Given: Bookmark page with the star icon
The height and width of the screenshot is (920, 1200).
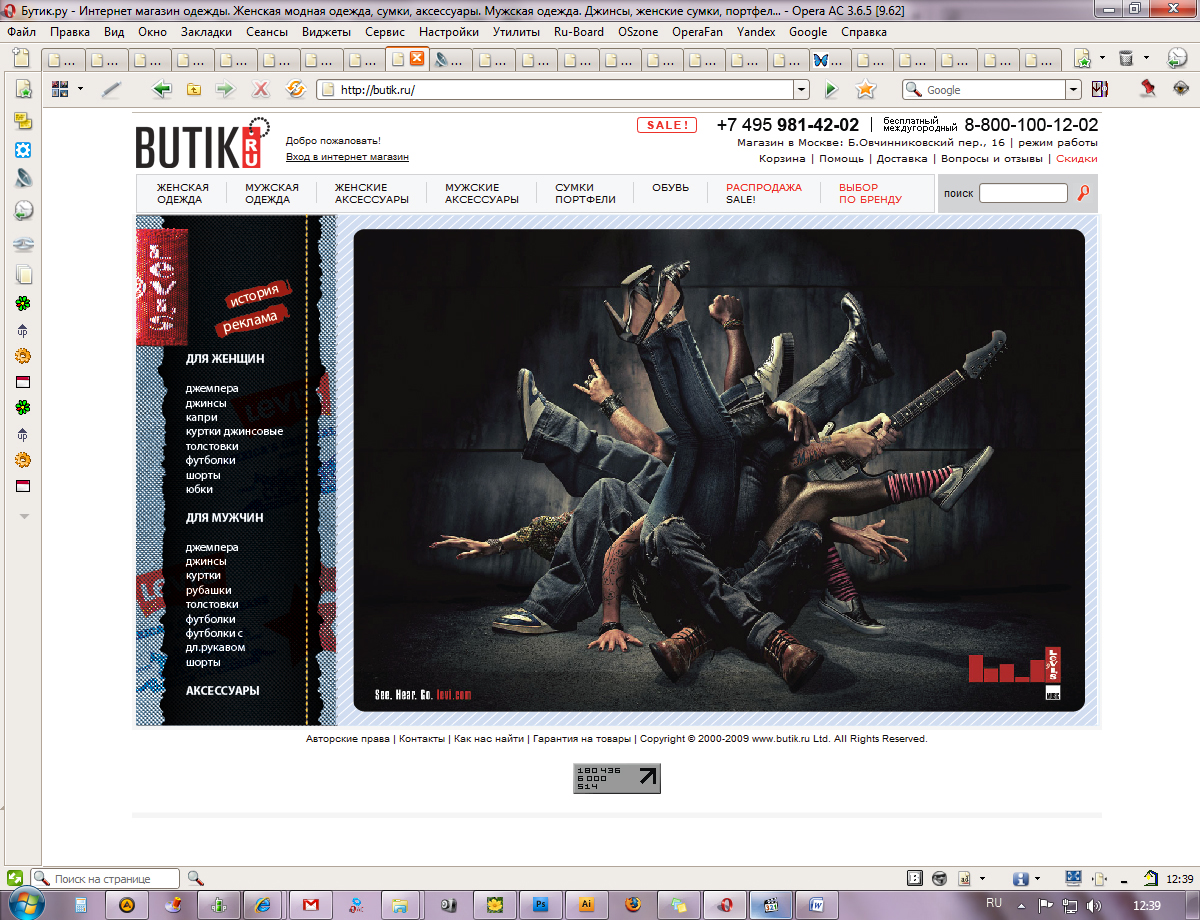Looking at the screenshot, I should (866, 89).
